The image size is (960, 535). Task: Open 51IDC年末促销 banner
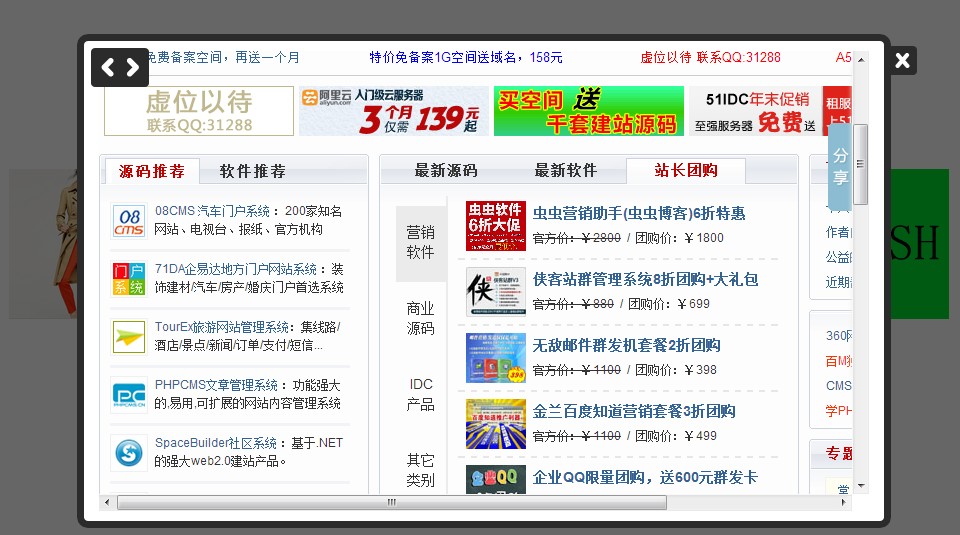coord(756,111)
